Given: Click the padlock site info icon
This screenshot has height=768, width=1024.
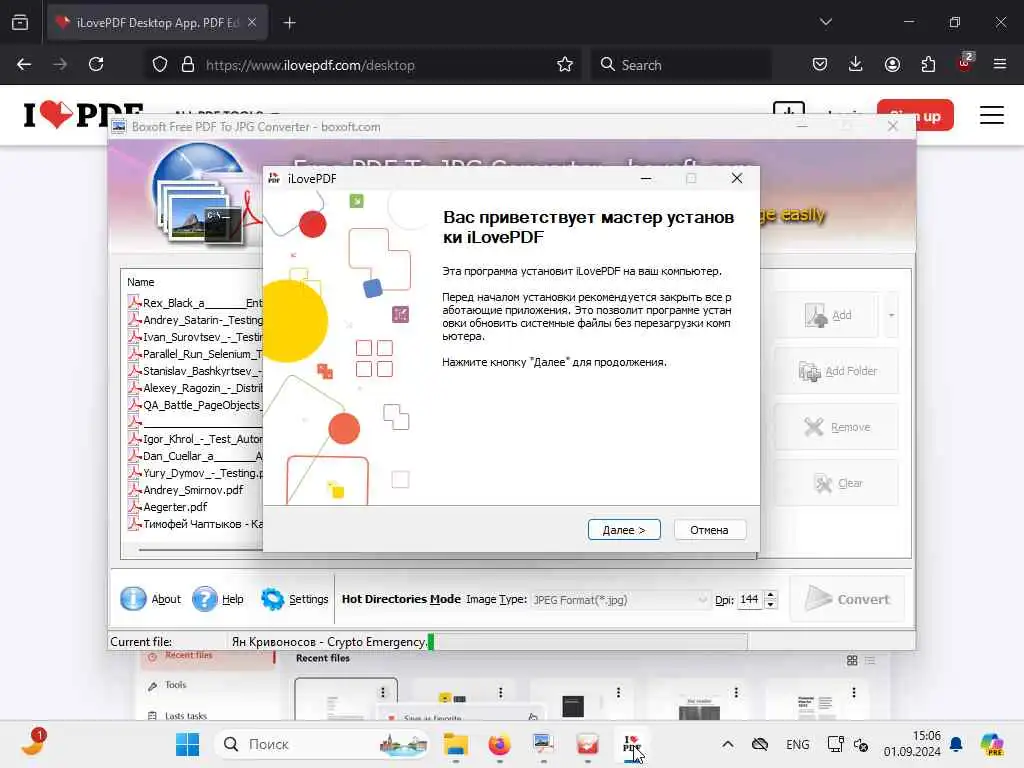Looking at the screenshot, I should click(188, 64).
